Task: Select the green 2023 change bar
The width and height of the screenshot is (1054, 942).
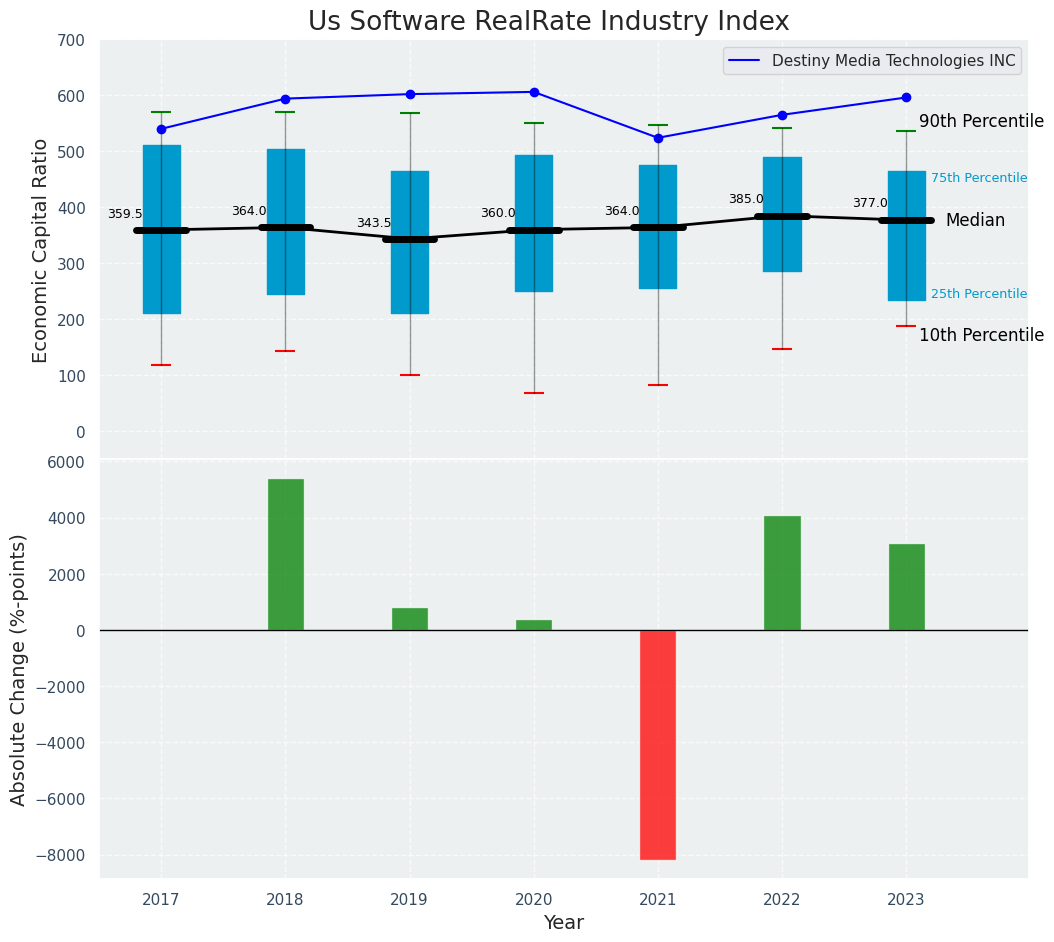Action: [906, 587]
